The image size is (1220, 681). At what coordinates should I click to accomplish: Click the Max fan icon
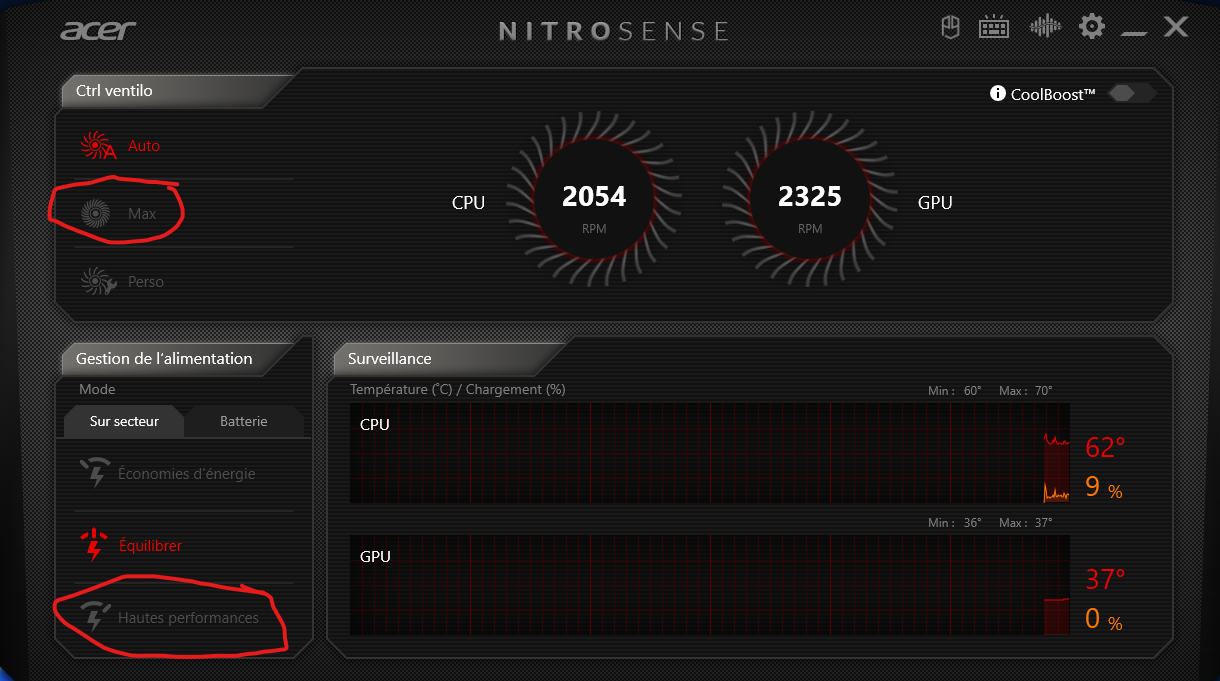(95, 213)
